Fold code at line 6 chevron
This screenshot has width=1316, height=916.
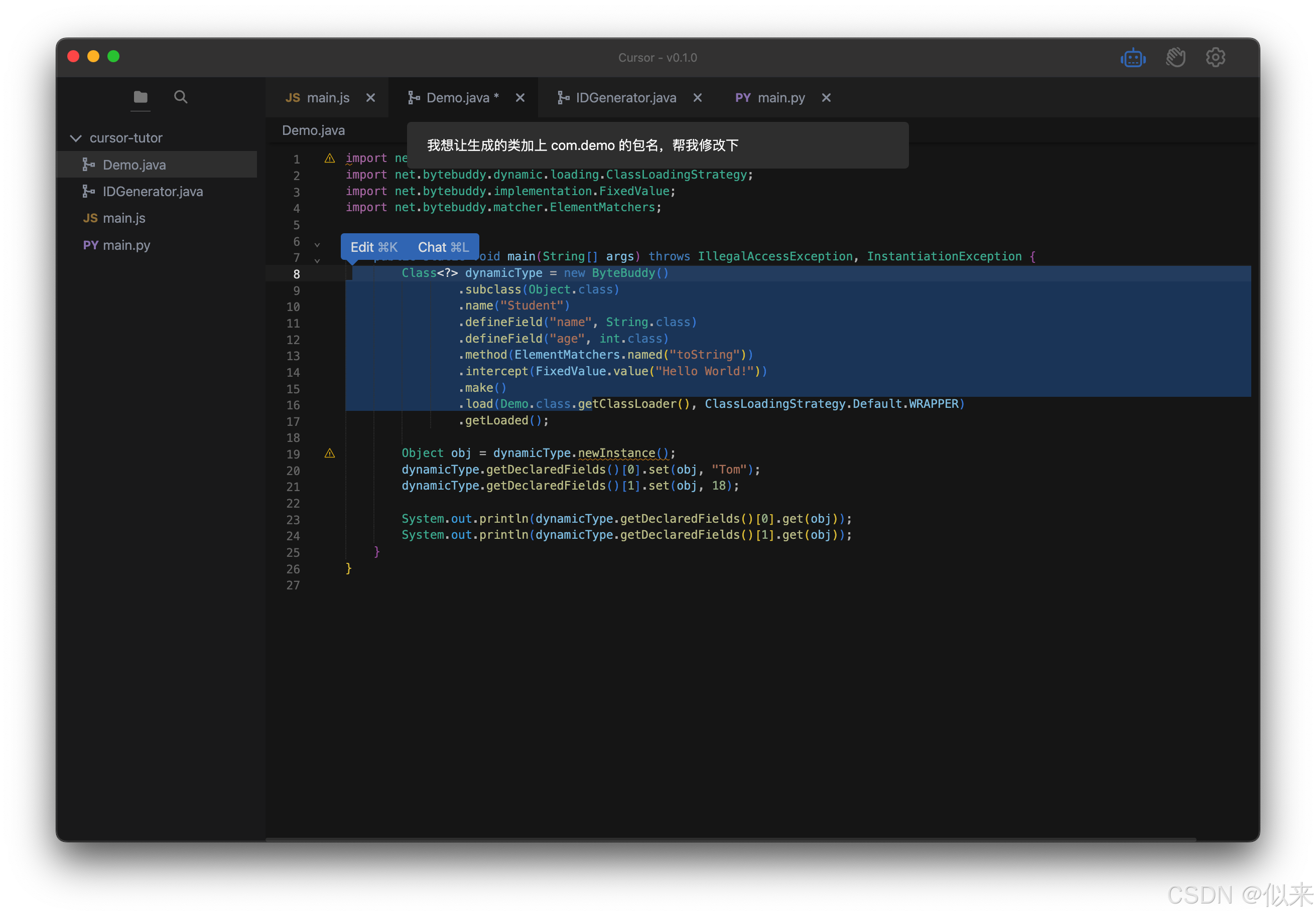pyautogui.click(x=317, y=245)
